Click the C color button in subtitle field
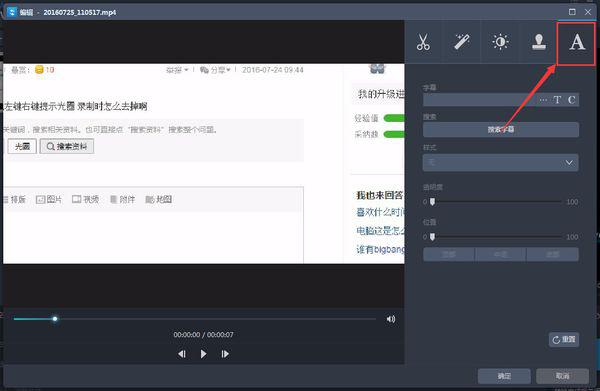Screen dimensions: 600x391 572,100
